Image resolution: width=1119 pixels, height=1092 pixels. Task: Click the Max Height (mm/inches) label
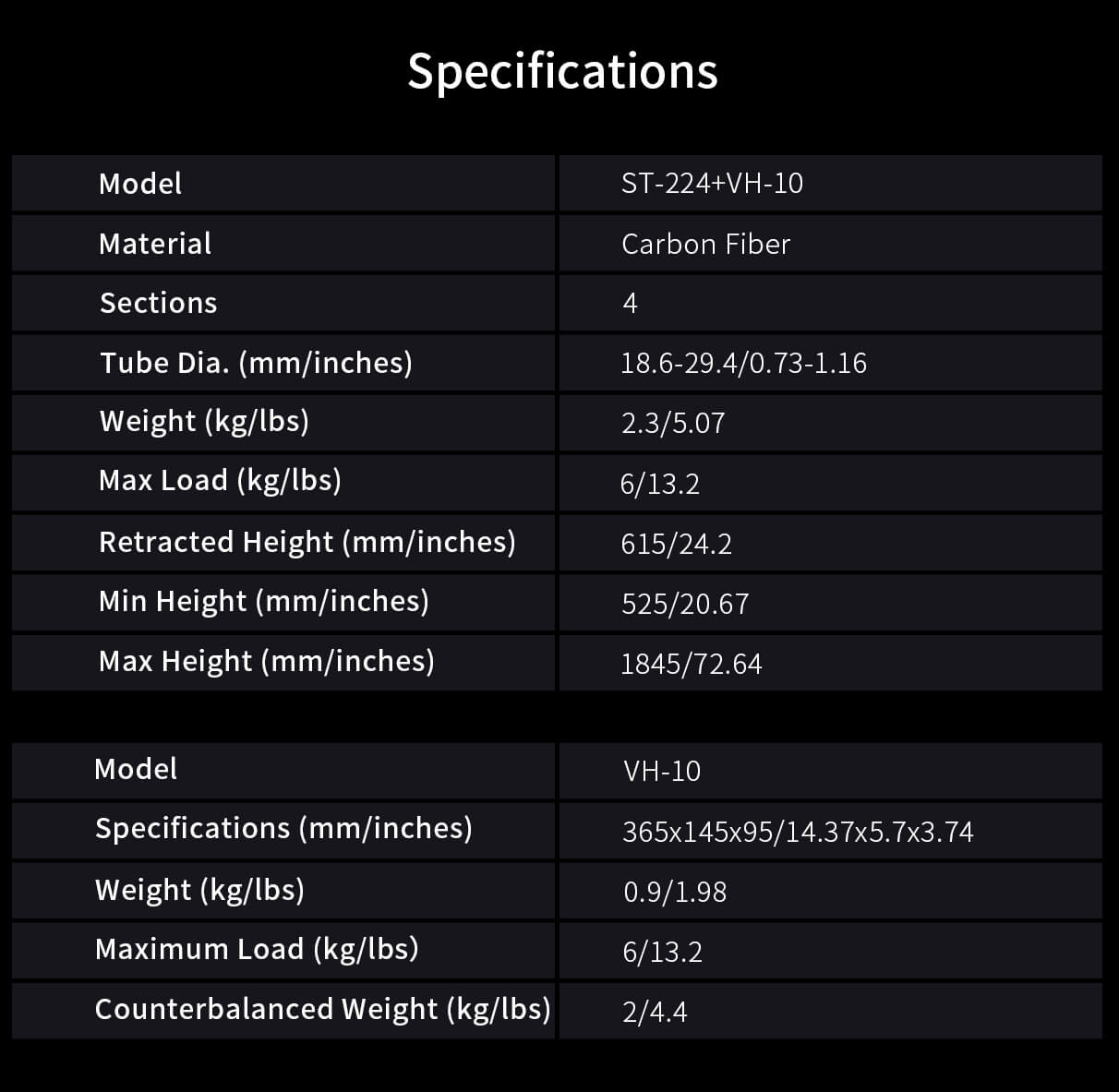click(x=266, y=661)
